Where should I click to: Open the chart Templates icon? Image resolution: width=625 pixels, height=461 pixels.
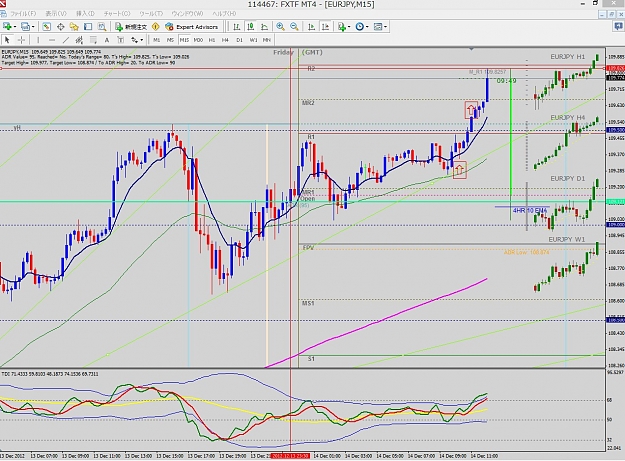point(377,27)
